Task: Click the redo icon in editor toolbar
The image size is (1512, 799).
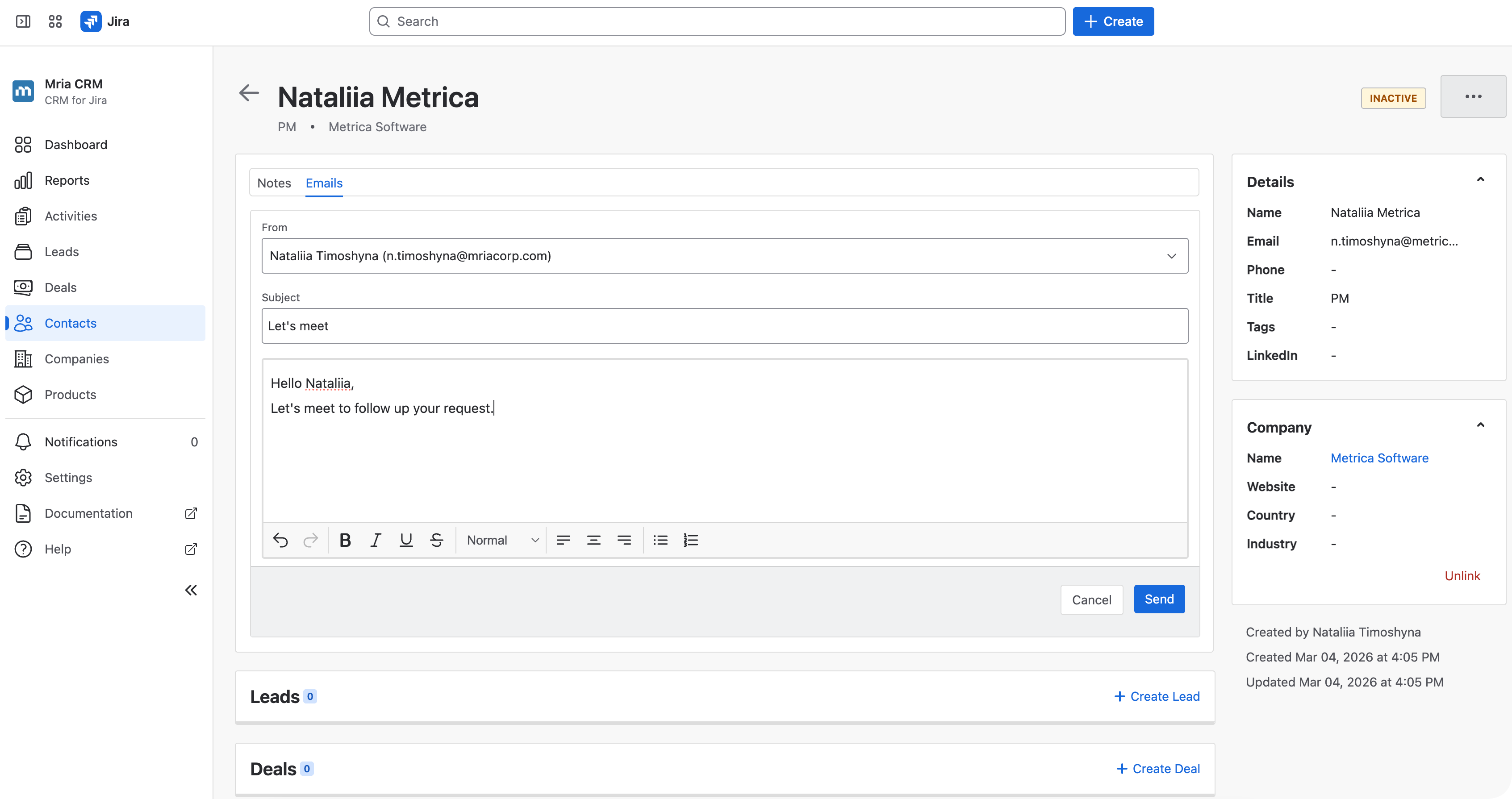Action: (310, 540)
